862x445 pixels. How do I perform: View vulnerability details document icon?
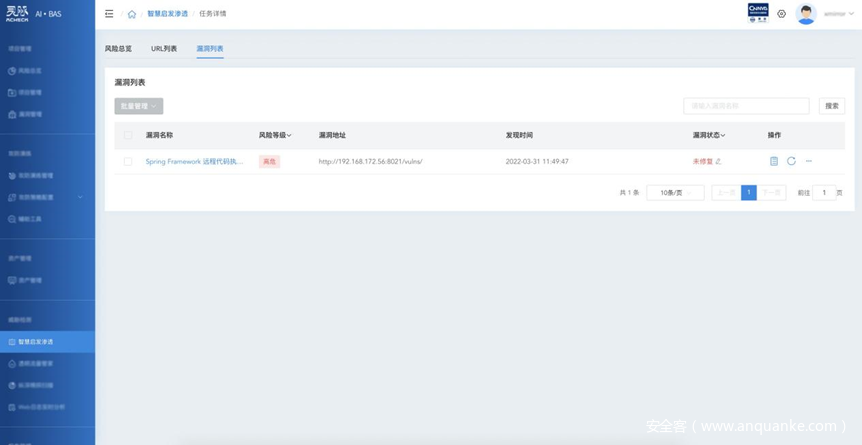click(774, 161)
